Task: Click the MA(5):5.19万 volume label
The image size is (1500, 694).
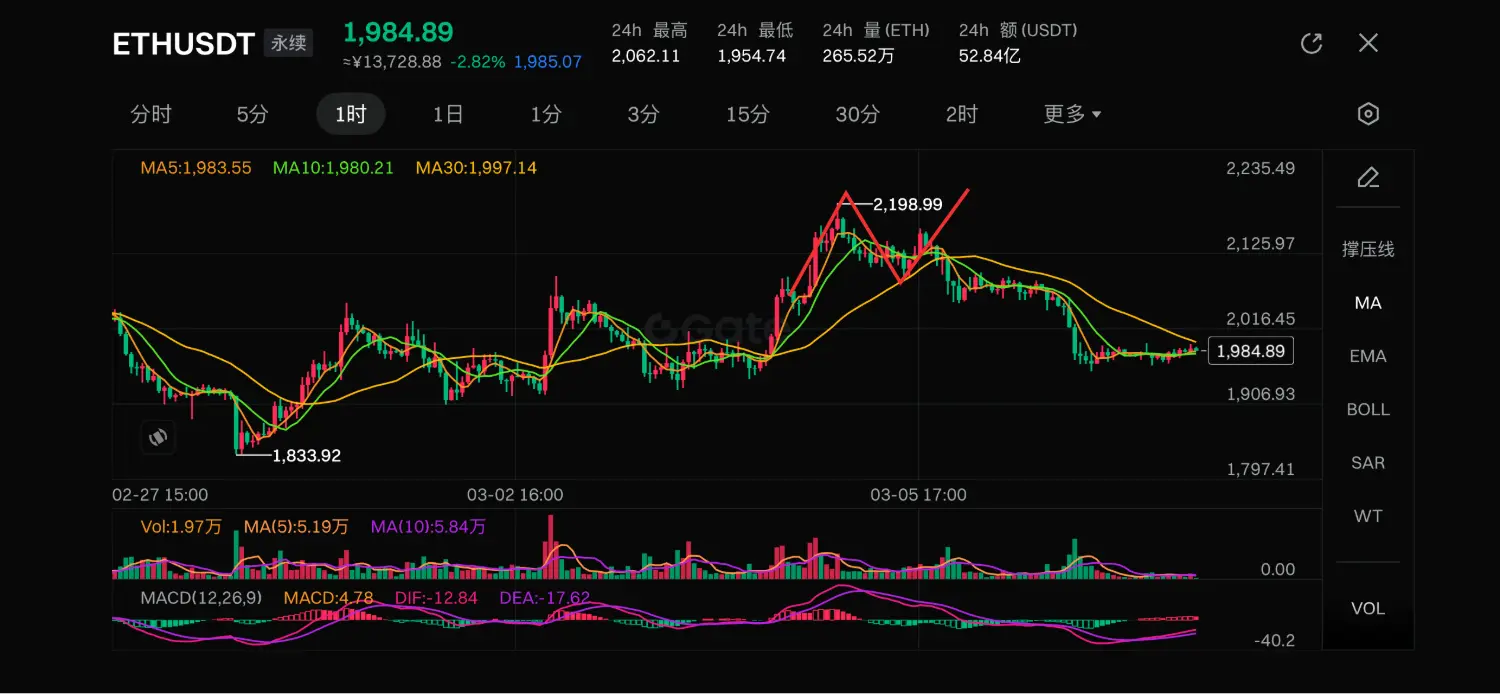Action: pos(296,526)
